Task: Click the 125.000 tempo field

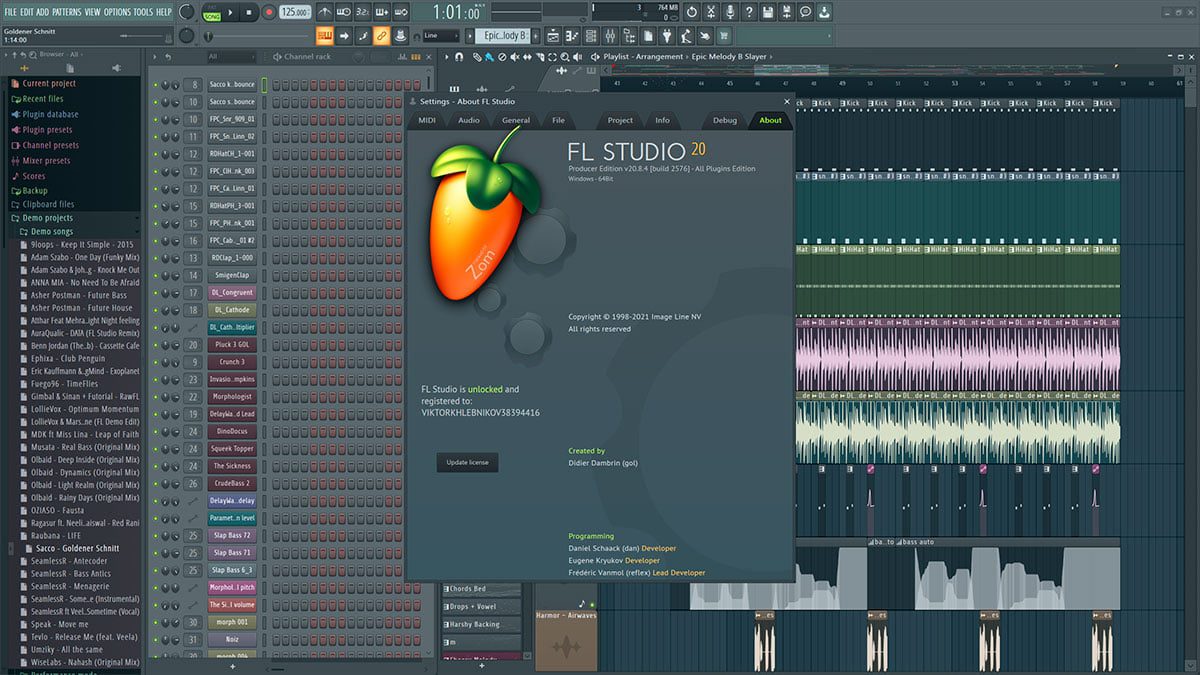Action: click(295, 12)
